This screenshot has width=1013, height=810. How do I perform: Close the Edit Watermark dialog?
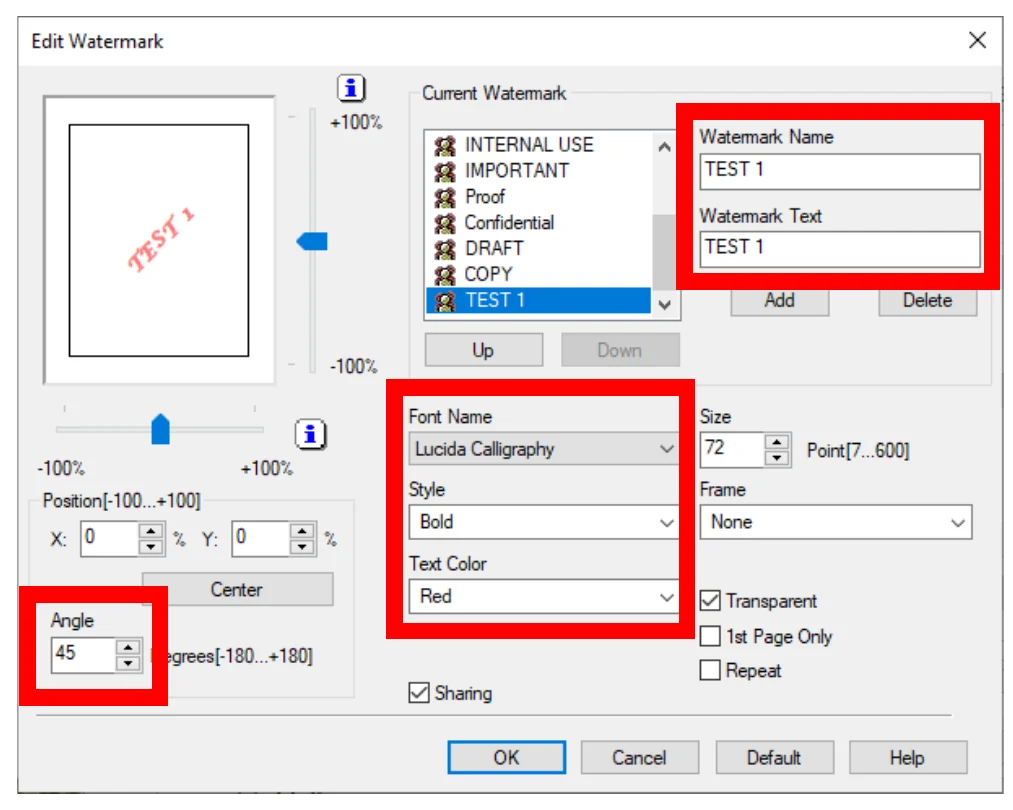(977, 40)
